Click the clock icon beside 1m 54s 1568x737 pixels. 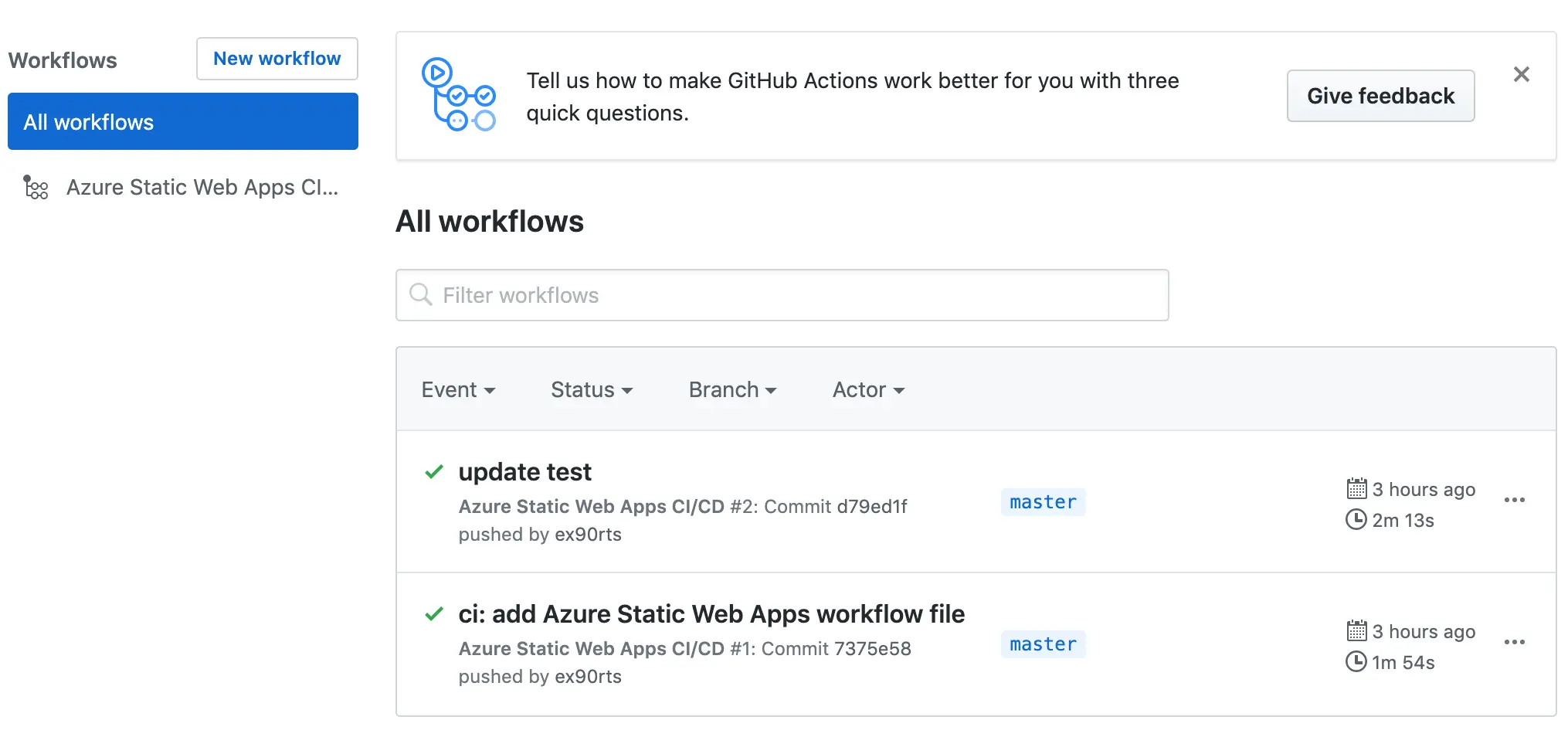point(1356,662)
